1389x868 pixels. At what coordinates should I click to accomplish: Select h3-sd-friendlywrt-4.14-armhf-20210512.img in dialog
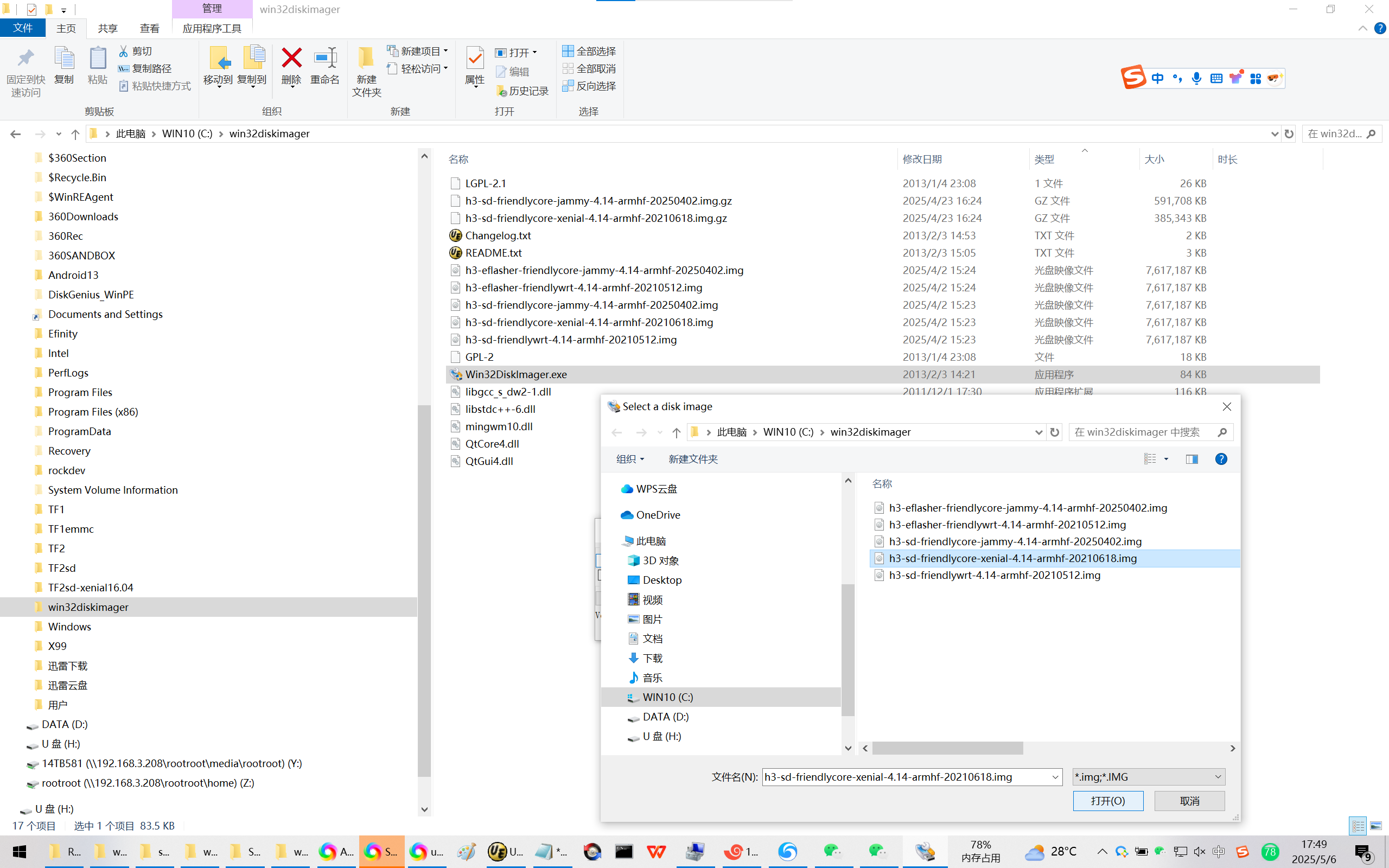point(994,575)
